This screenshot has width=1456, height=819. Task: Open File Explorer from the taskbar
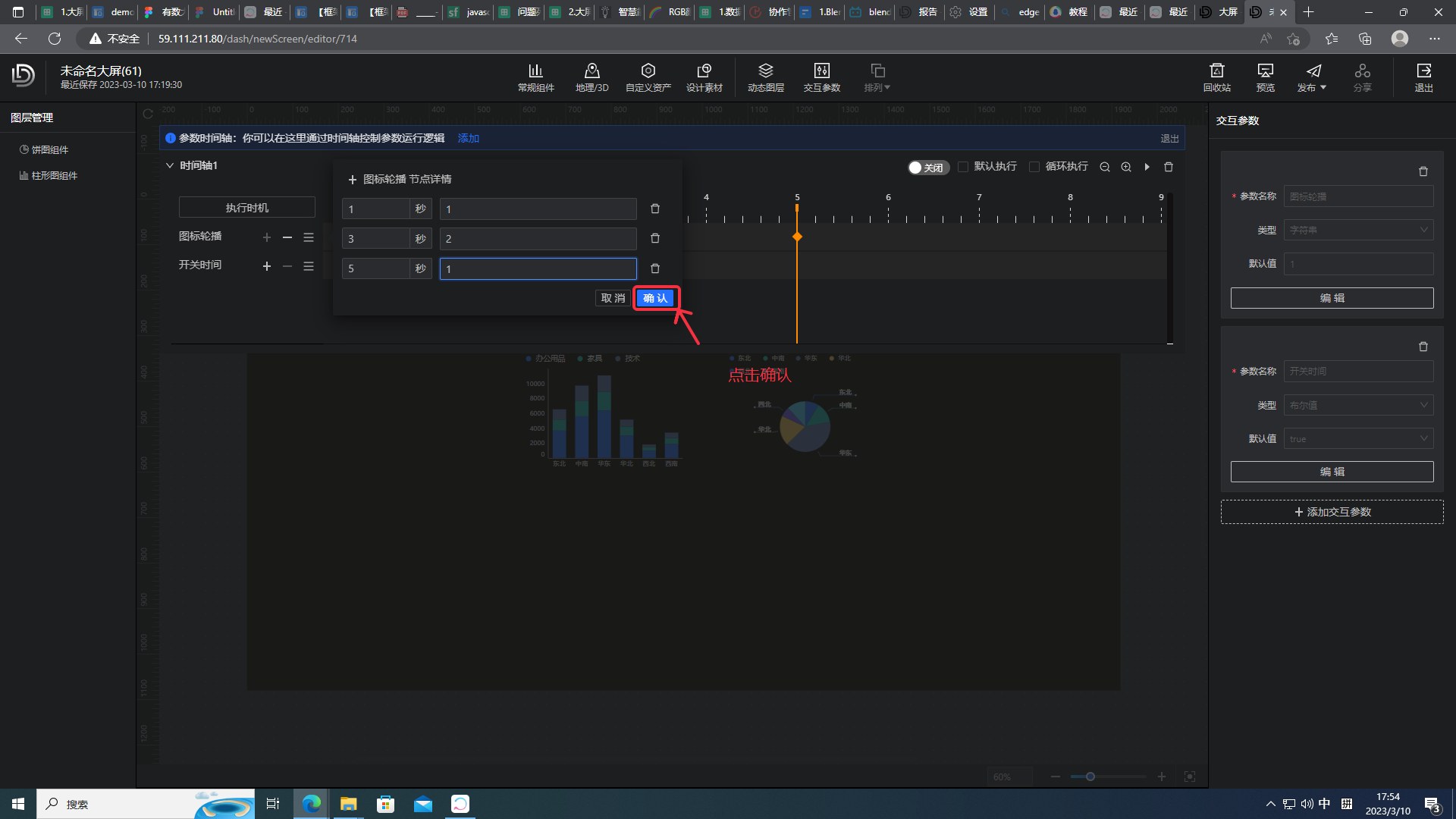[x=348, y=804]
